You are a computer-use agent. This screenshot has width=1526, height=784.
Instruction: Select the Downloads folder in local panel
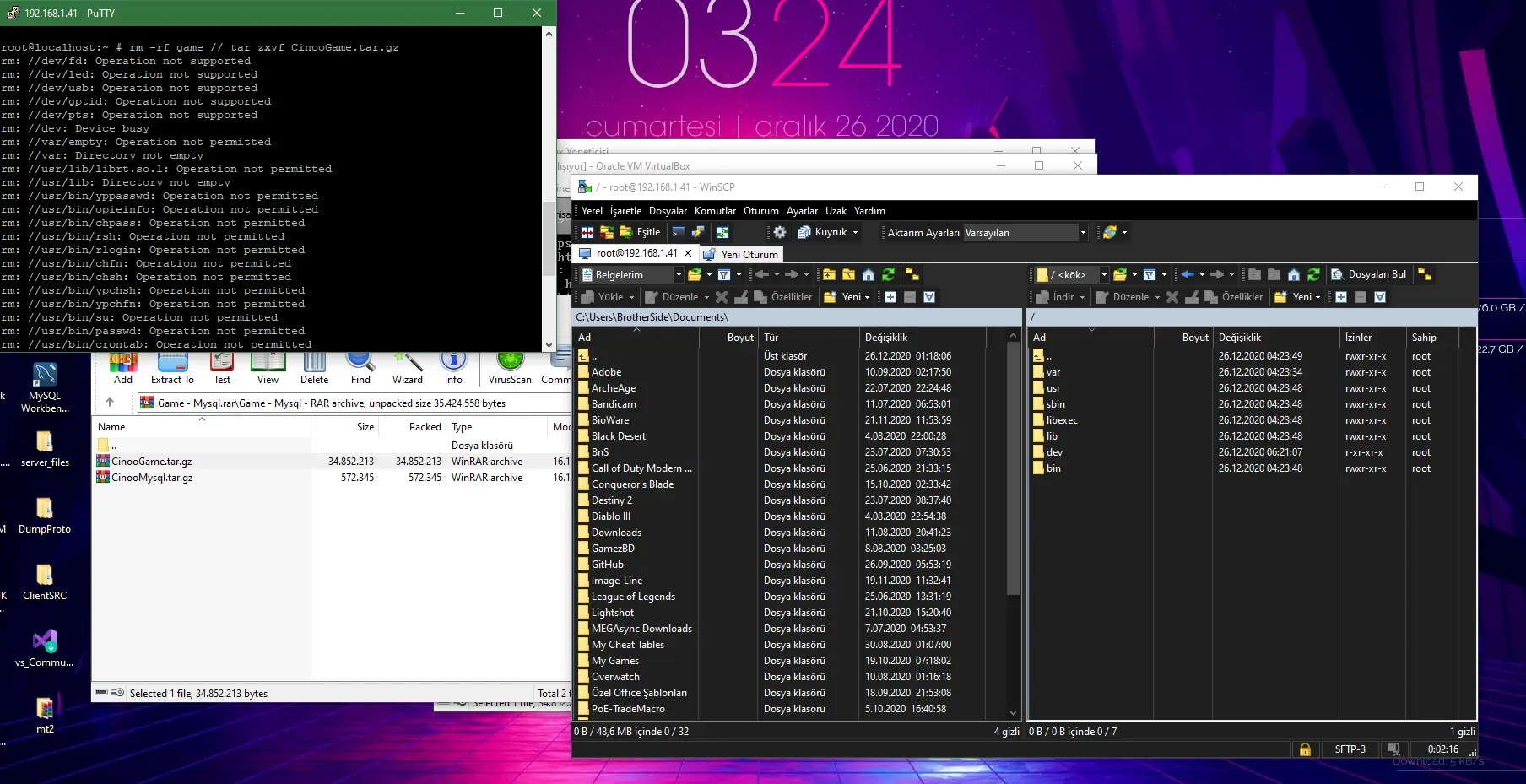pyautogui.click(x=616, y=533)
